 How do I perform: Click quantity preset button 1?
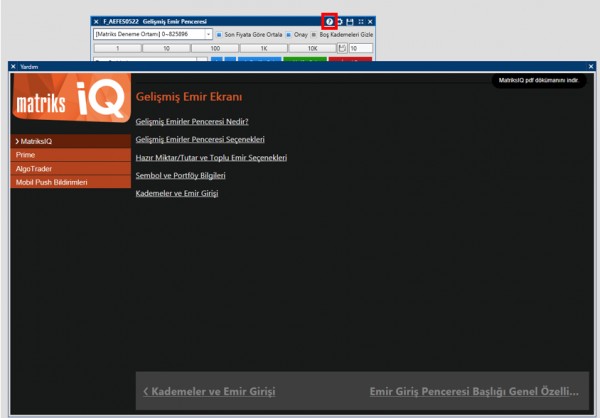point(118,48)
